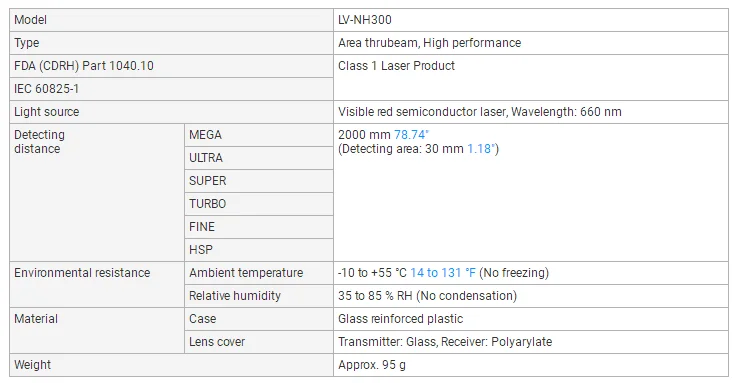This screenshot has height=383, width=741.
Task: Click the blue 14 to 131 °F value
Action: [443, 273]
